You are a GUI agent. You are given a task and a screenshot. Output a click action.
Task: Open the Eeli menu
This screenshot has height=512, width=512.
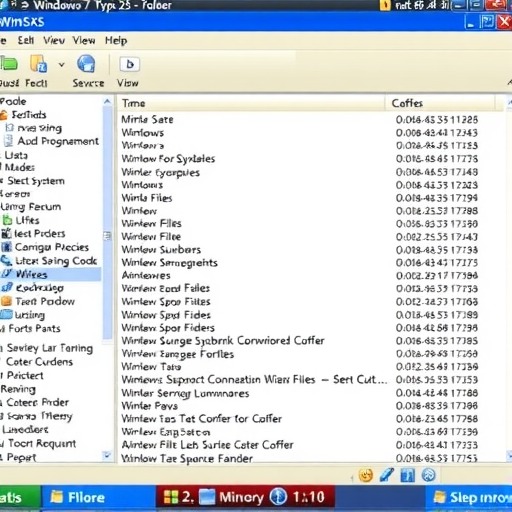26,40
